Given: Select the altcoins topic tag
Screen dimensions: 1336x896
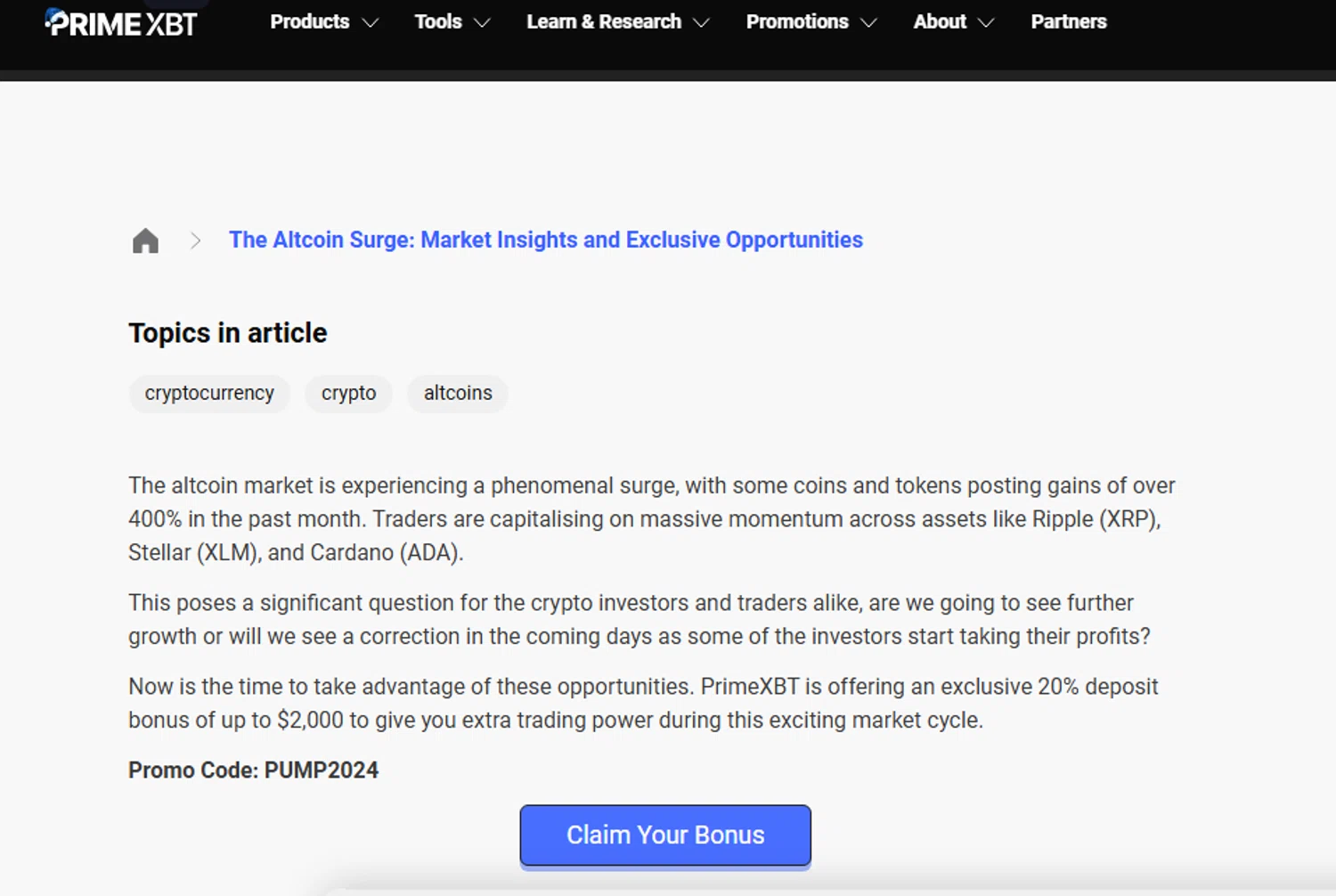Looking at the screenshot, I should tap(458, 393).
